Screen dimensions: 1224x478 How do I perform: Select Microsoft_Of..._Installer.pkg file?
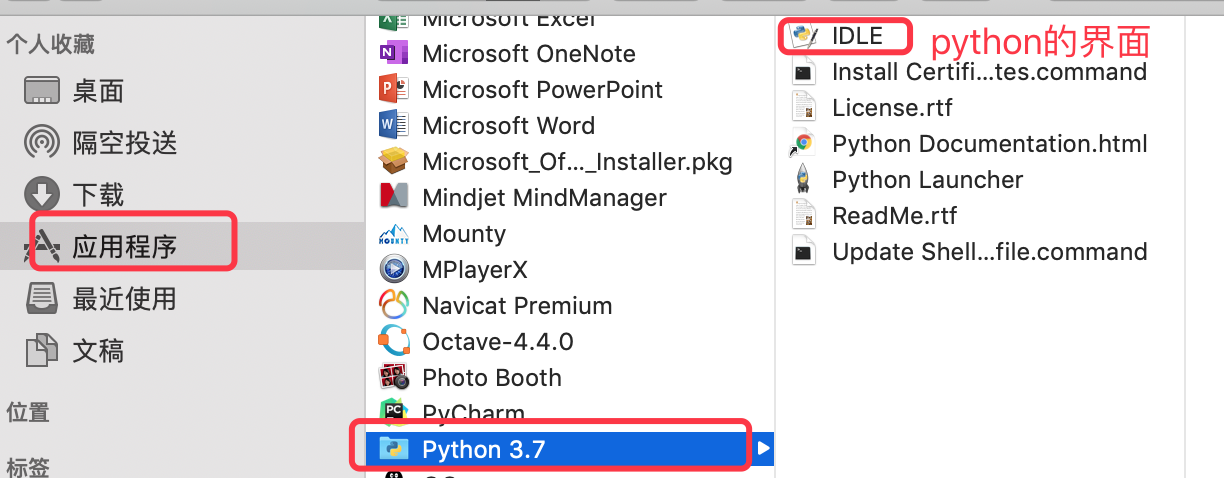point(578,162)
